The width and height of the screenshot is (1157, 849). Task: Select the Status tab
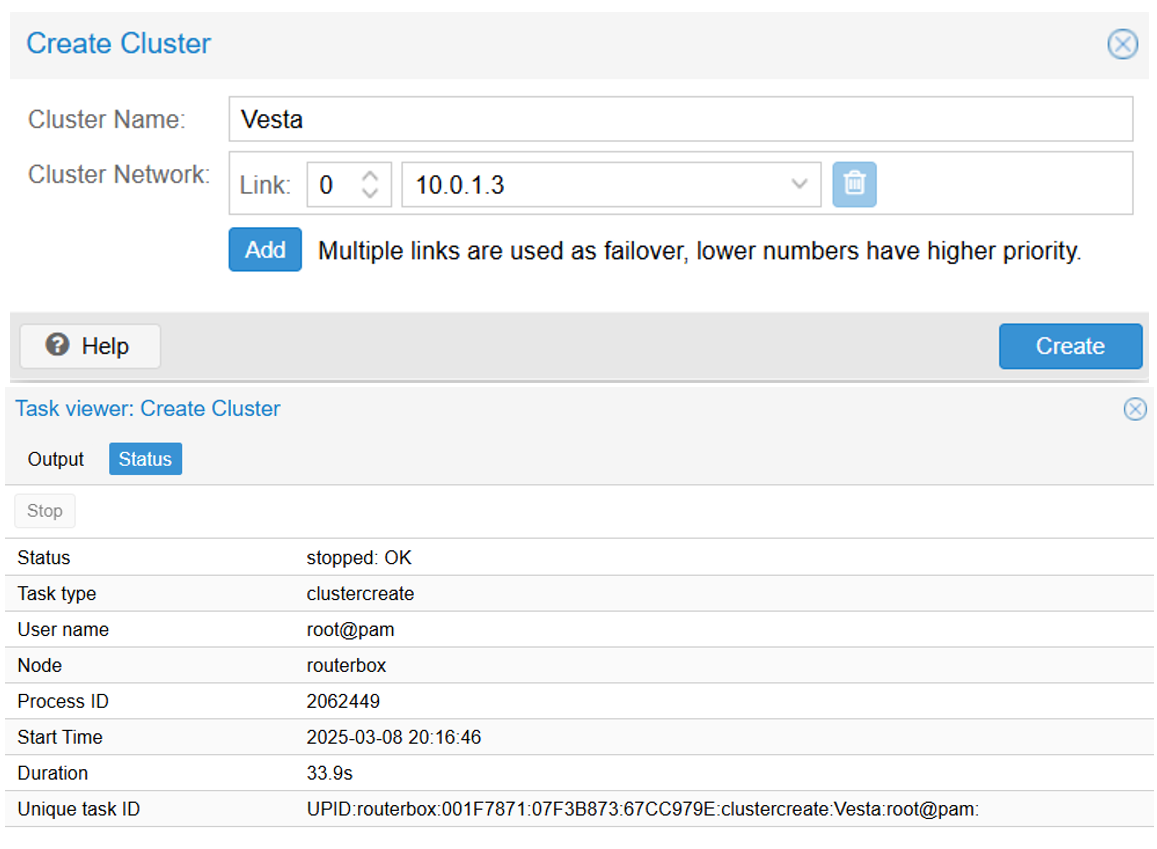(145, 459)
